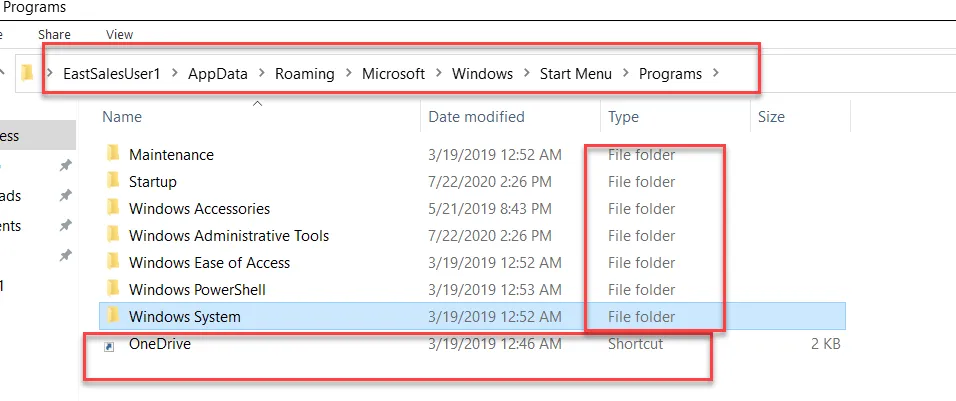
Task: Jump to the Microsoft breadcrumb folder
Action: [393, 74]
